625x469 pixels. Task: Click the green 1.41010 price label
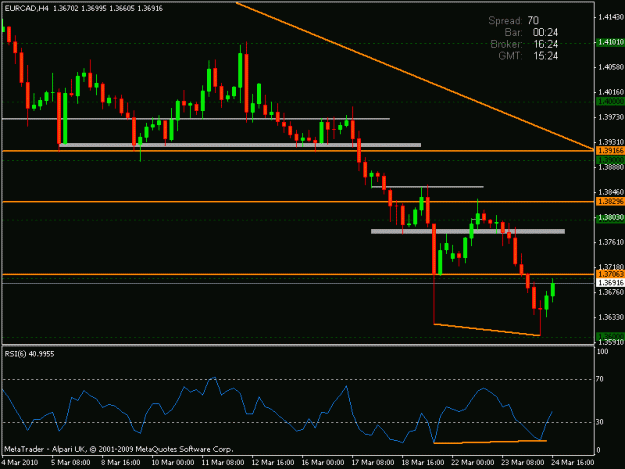[x=610, y=42]
